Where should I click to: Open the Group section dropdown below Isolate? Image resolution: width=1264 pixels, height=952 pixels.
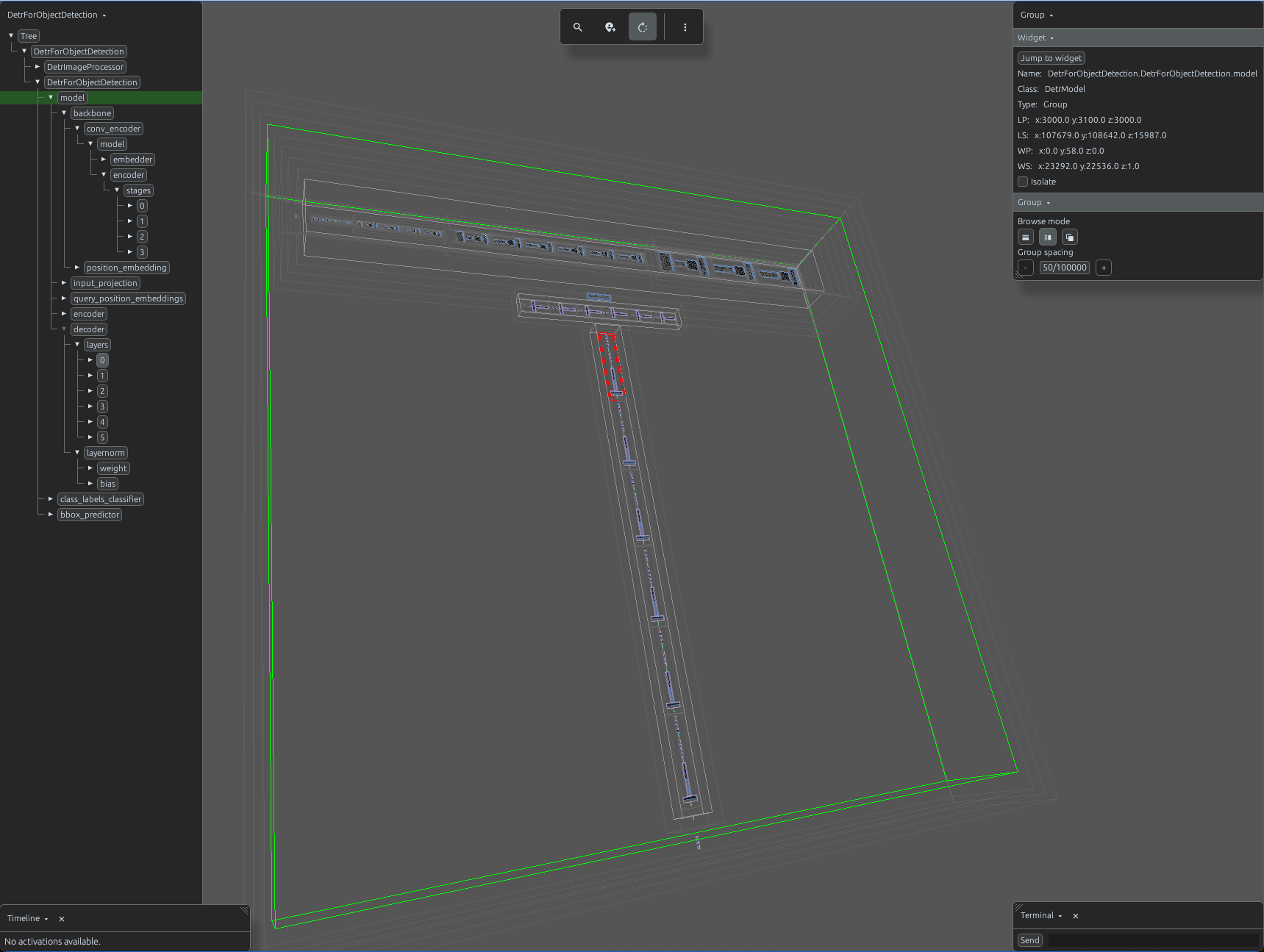[1034, 202]
